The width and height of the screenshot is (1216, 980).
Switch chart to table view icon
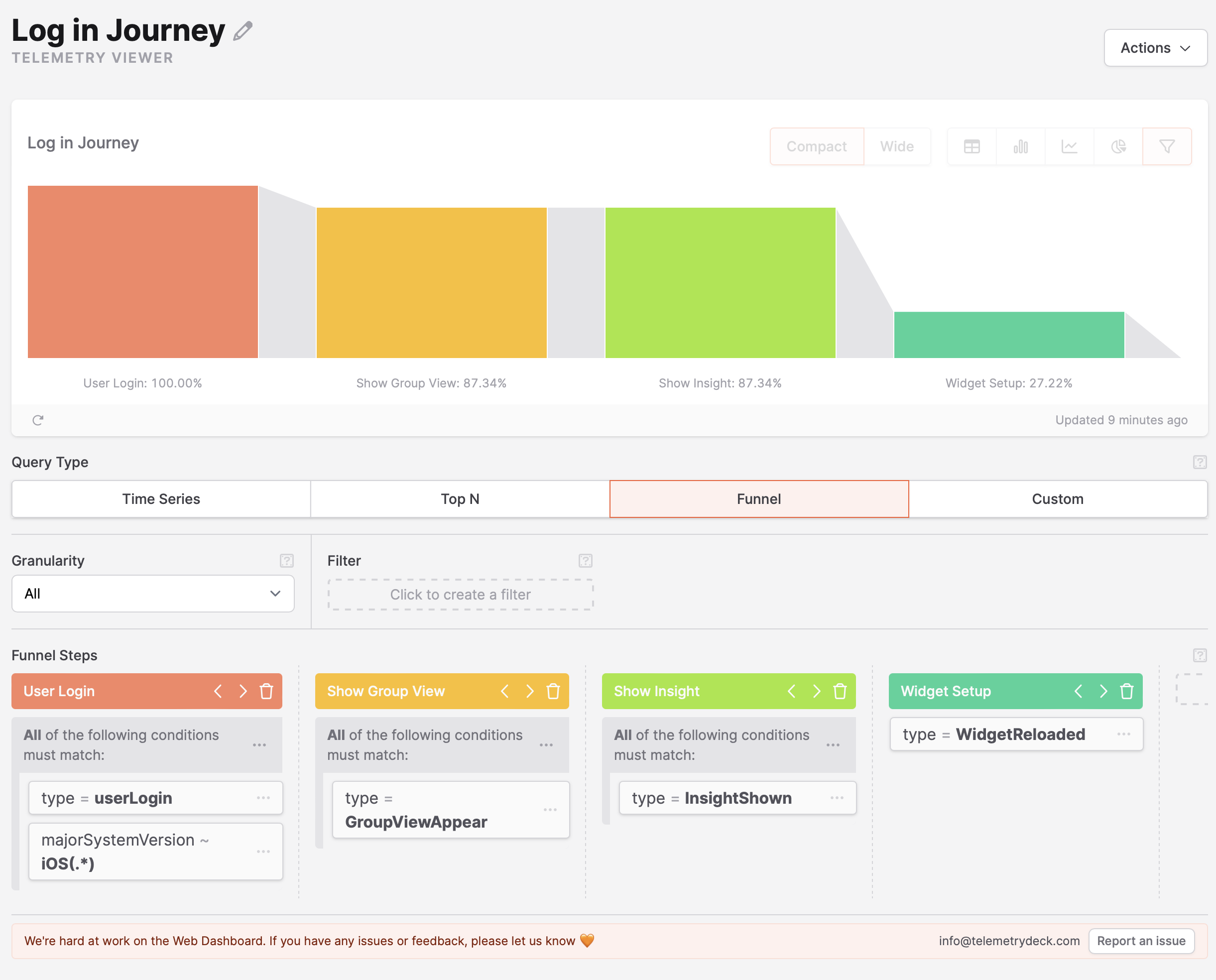coord(972,147)
